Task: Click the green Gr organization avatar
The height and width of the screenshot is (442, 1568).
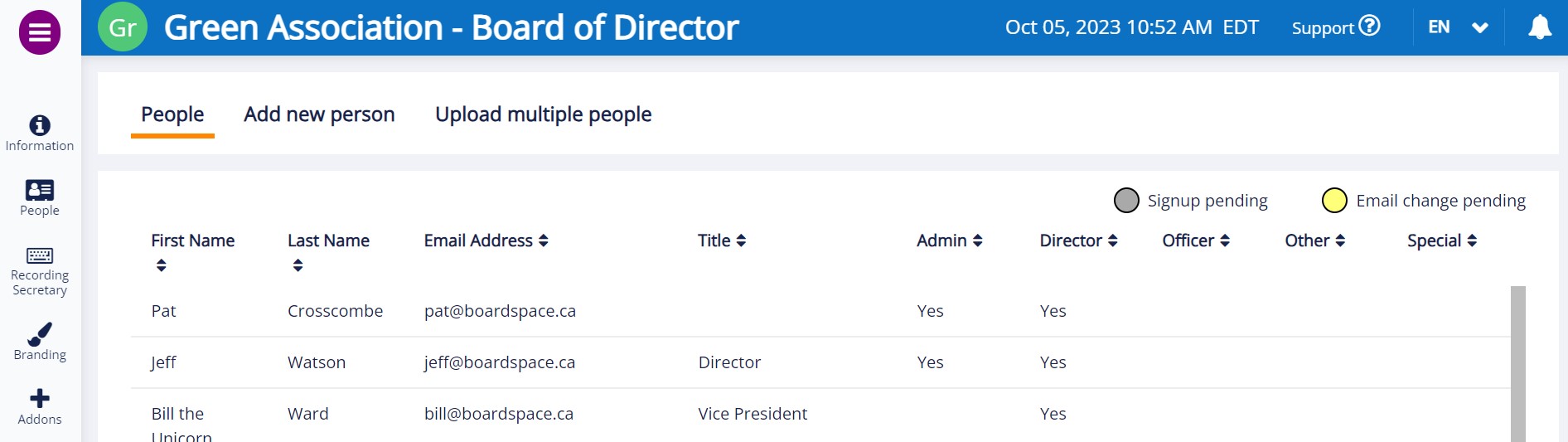Action: click(123, 27)
